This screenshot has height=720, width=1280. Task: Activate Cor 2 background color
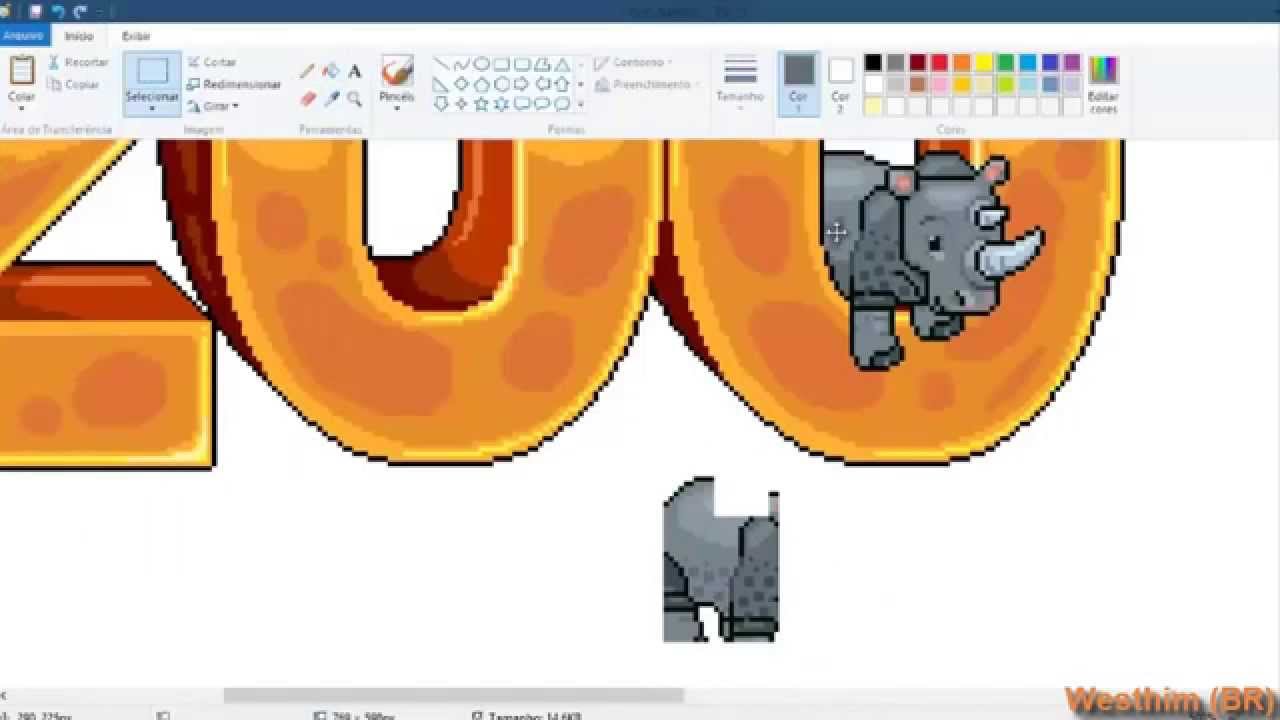[841, 82]
